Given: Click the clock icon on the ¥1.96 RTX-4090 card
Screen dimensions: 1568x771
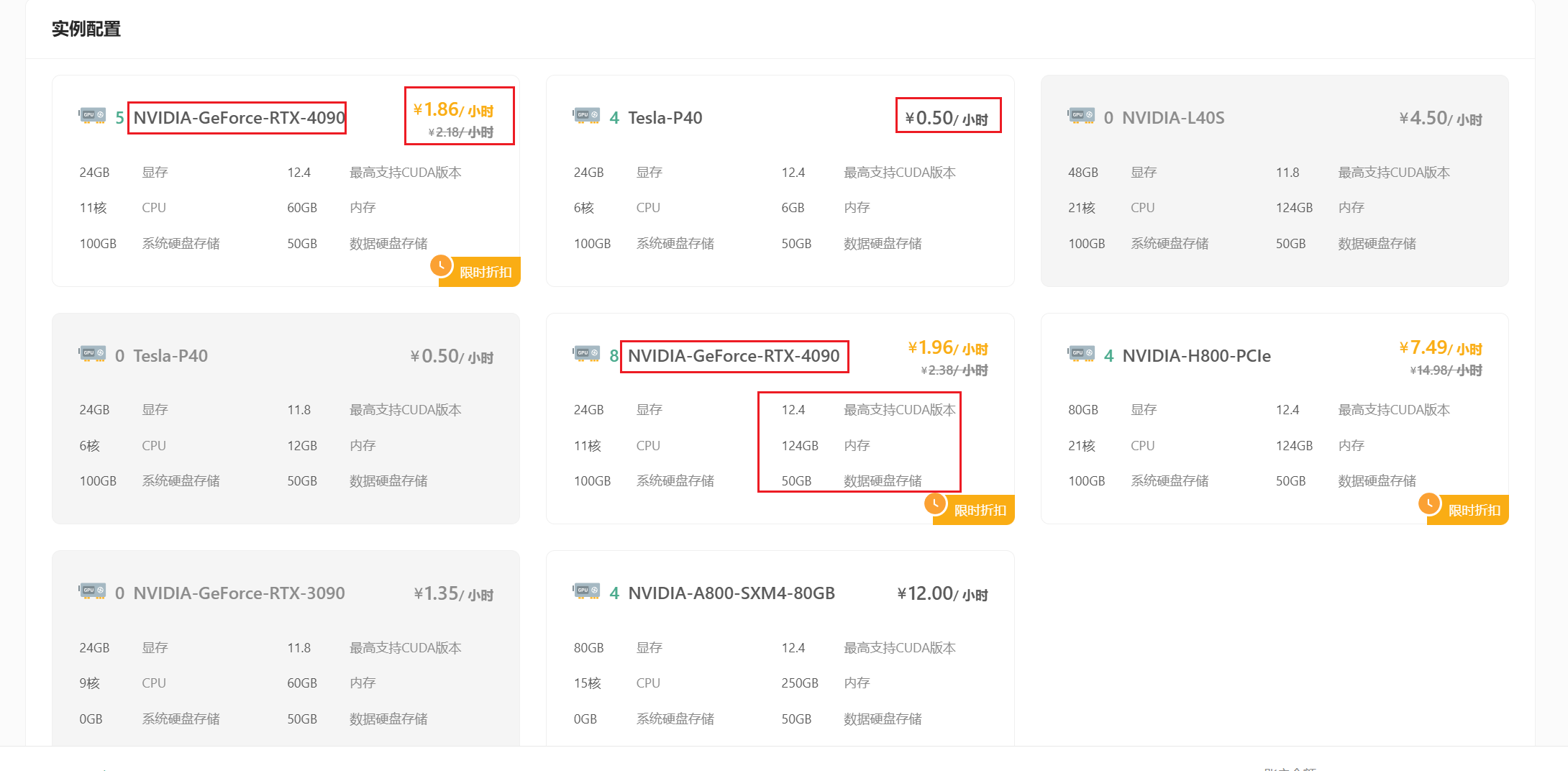Looking at the screenshot, I should coord(935,503).
